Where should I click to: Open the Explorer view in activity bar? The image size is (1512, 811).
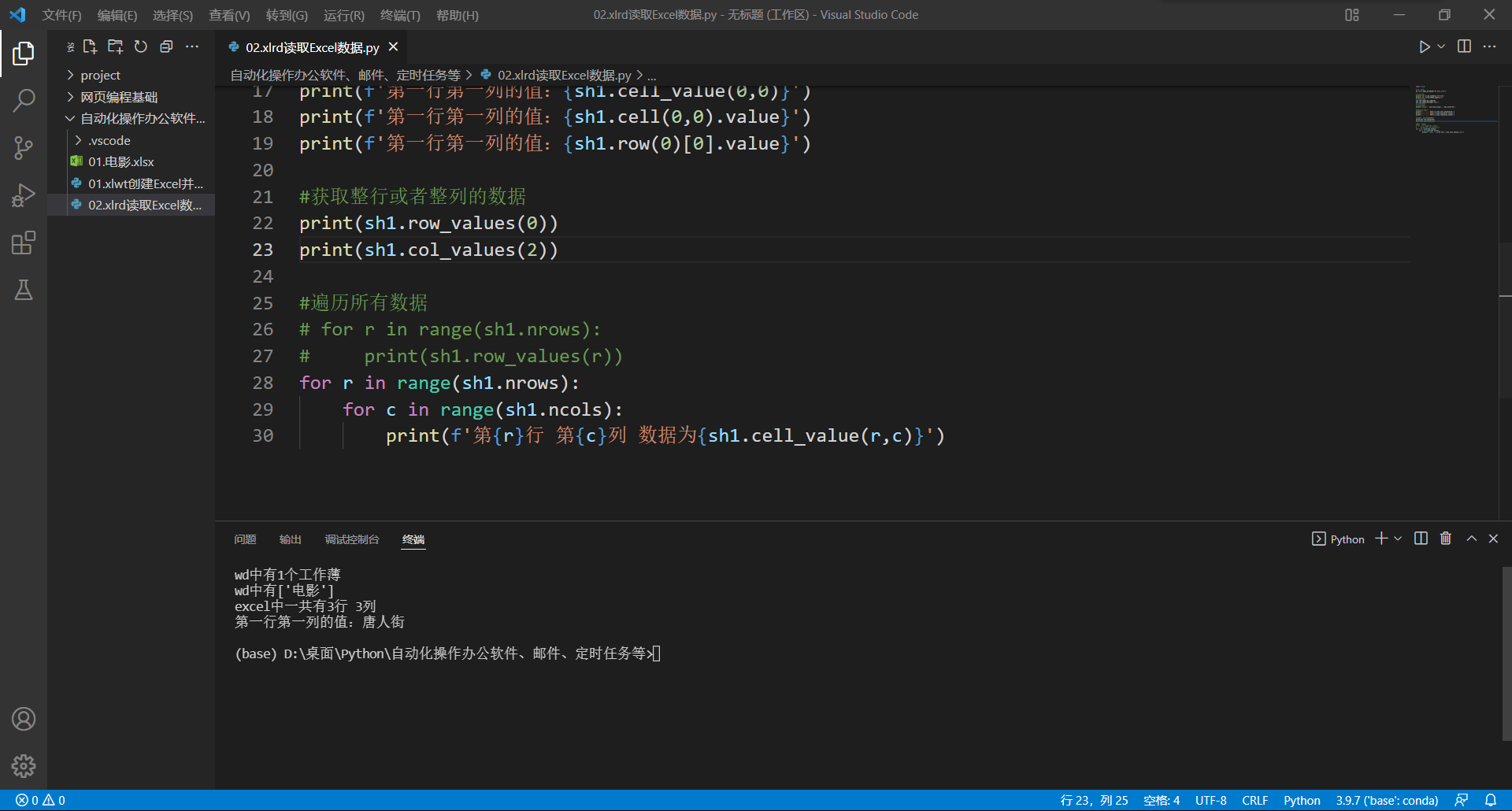pyautogui.click(x=24, y=54)
